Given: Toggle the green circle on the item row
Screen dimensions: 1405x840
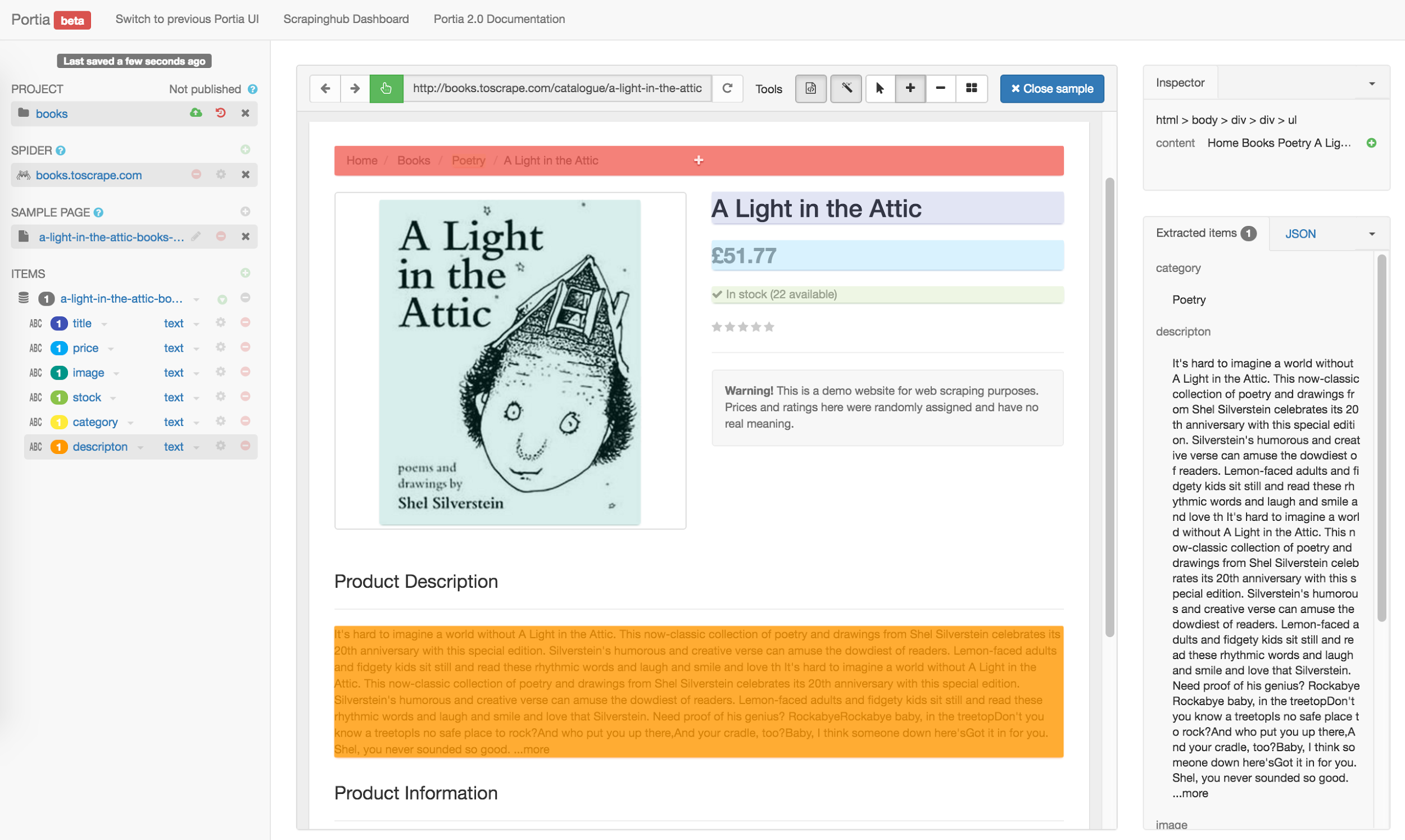Looking at the screenshot, I should (x=222, y=299).
